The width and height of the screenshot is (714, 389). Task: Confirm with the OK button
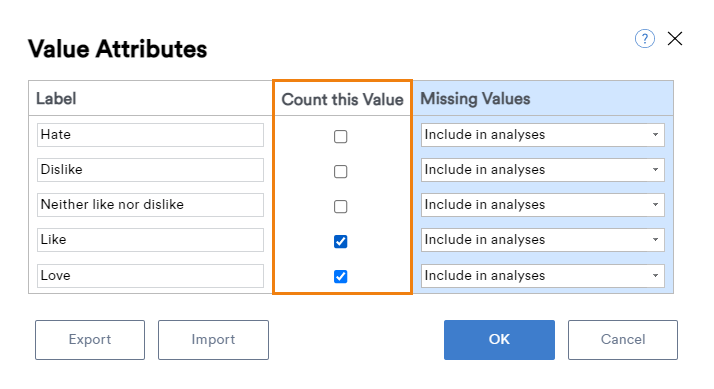pyautogui.click(x=500, y=340)
